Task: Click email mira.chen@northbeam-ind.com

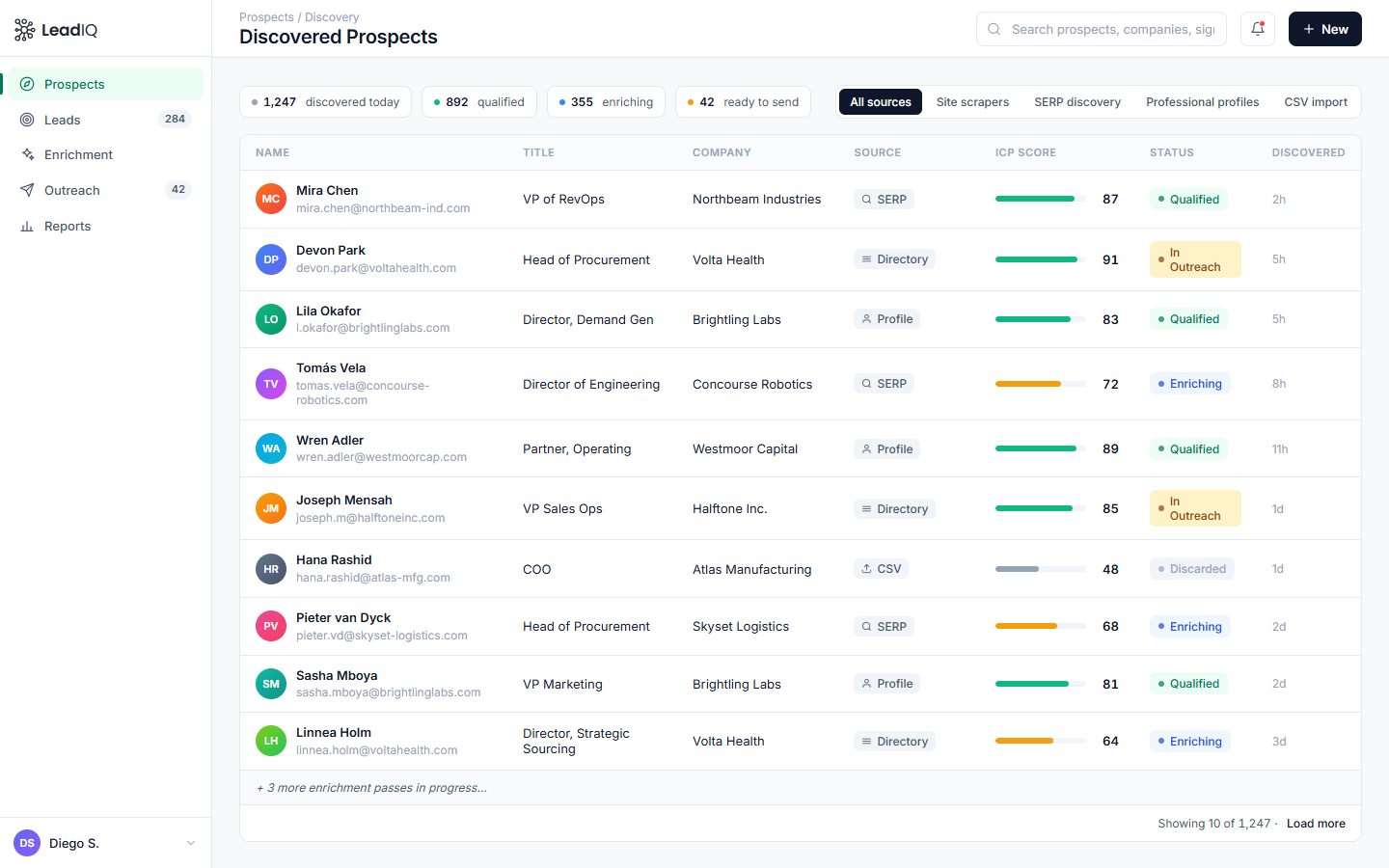Action: click(x=383, y=208)
